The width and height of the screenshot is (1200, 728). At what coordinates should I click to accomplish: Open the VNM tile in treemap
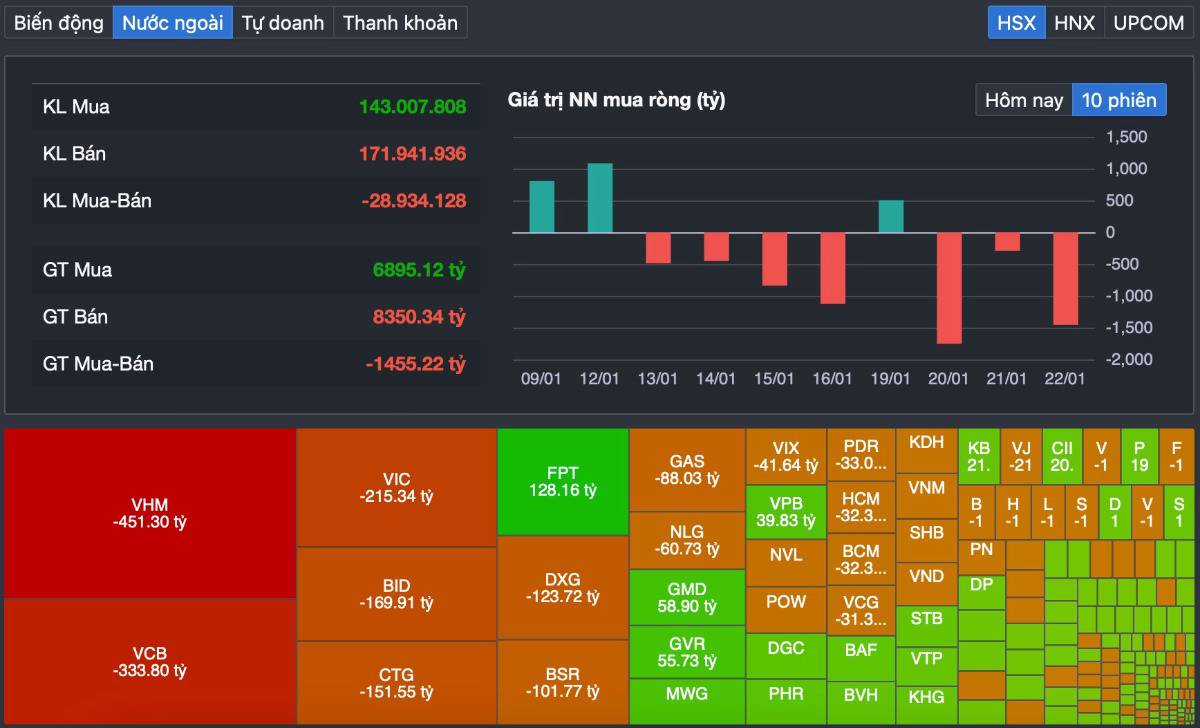tap(926, 496)
